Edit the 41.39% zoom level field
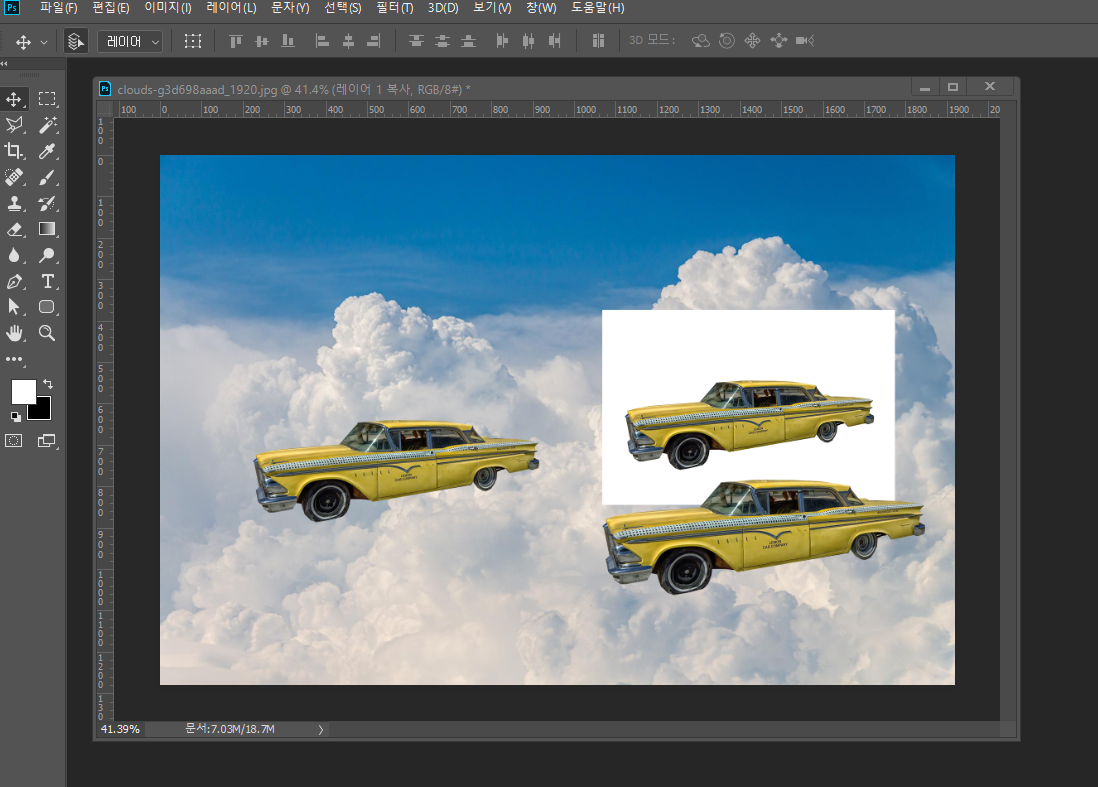This screenshot has height=787, width=1098. pyautogui.click(x=120, y=729)
